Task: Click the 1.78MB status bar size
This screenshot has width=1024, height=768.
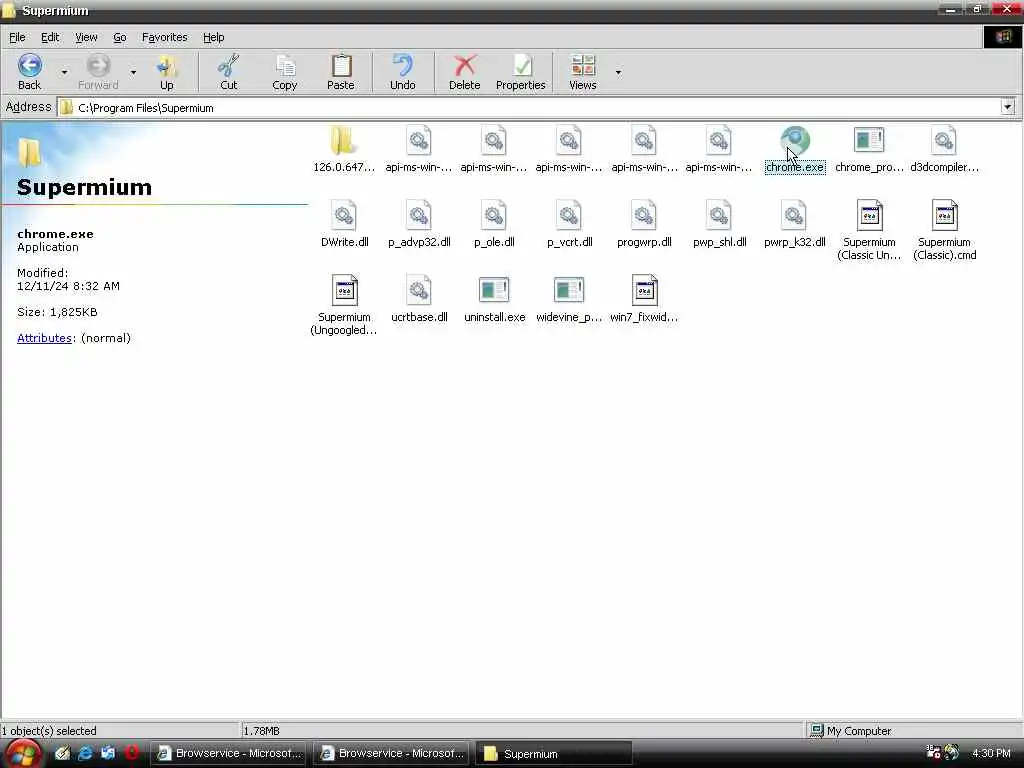Action: pos(261,731)
